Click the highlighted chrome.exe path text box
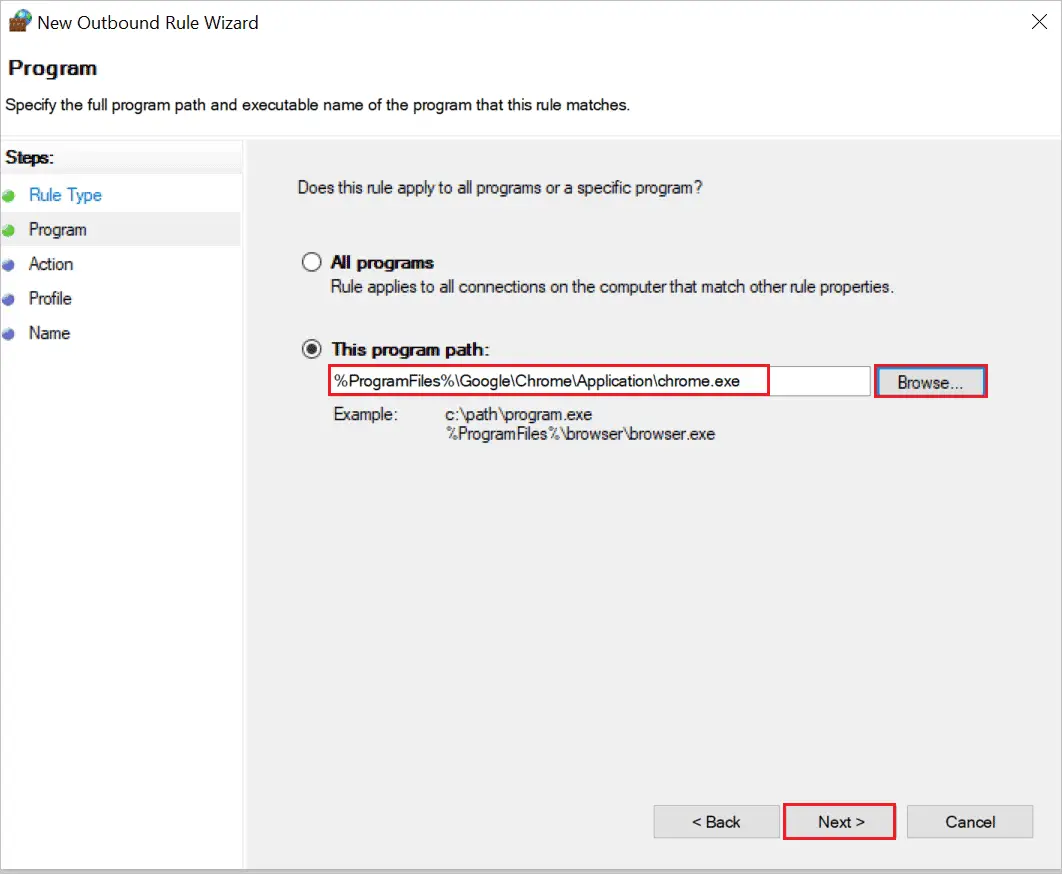This screenshot has width=1062, height=874. click(x=549, y=381)
